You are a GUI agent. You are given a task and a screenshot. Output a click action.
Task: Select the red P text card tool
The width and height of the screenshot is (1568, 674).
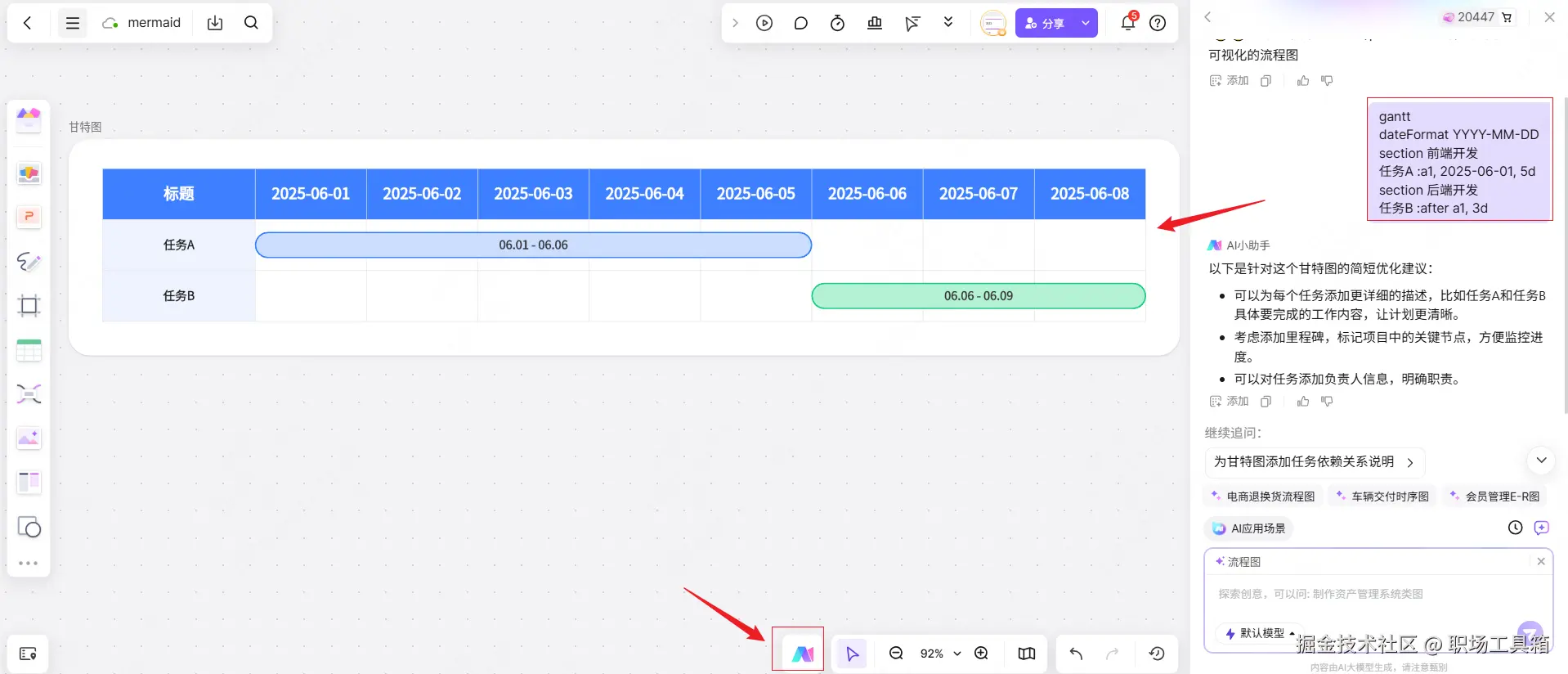[x=29, y=216]
